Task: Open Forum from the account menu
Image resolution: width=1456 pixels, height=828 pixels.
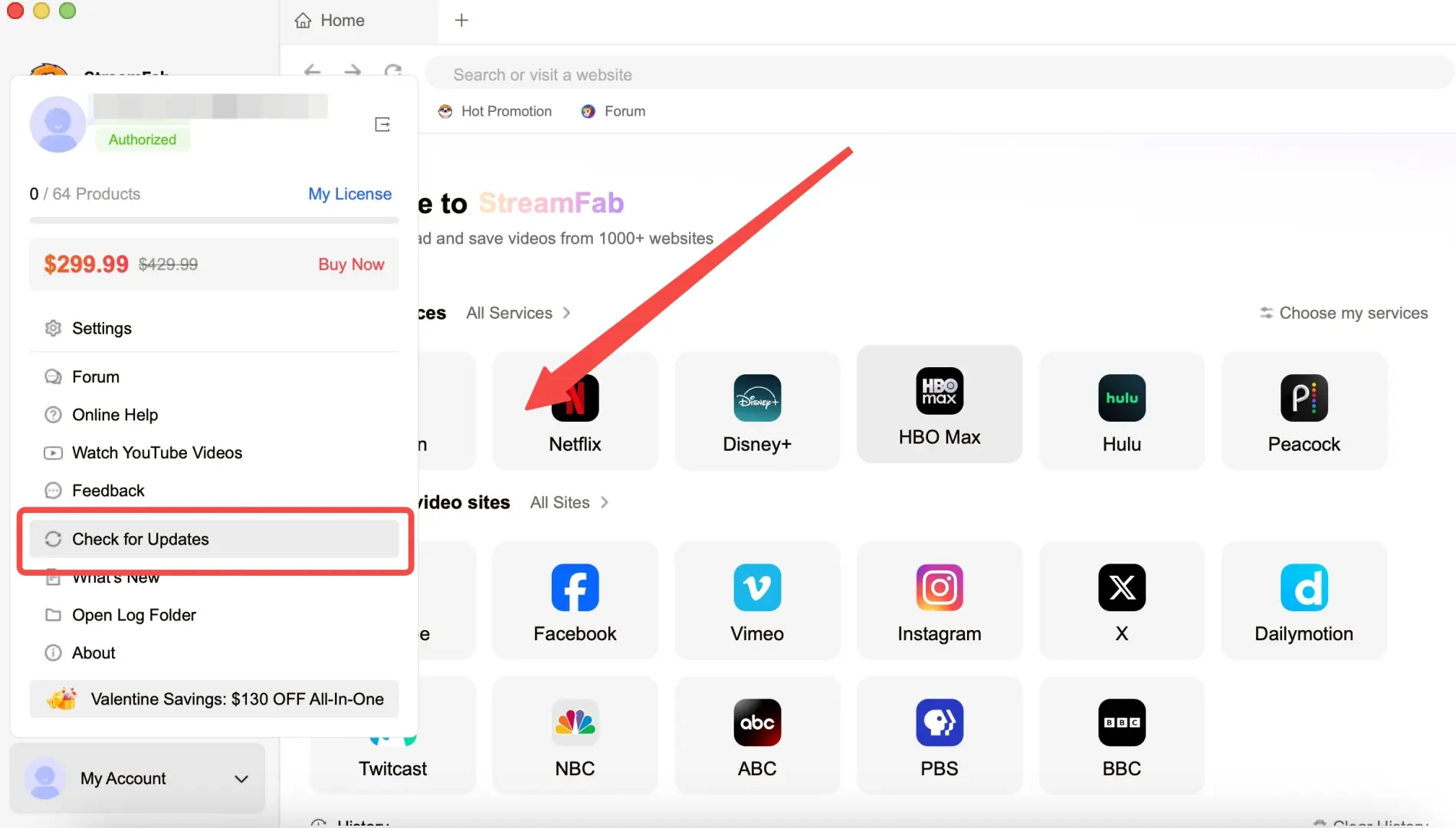Action: coord(214,376)
